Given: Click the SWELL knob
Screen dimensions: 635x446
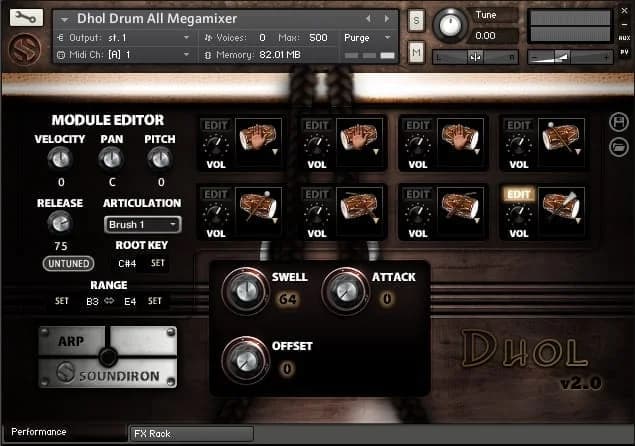Looking at the screenshot, I should pos(244,289).
